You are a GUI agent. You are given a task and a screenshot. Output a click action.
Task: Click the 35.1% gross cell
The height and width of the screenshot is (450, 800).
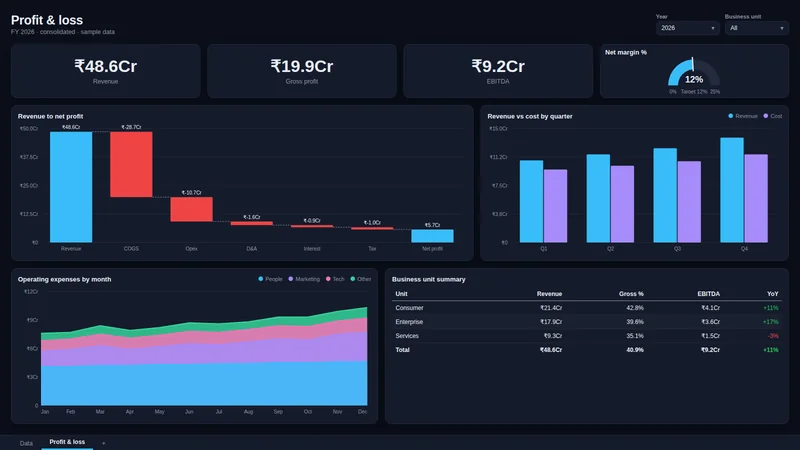[635, 336]
